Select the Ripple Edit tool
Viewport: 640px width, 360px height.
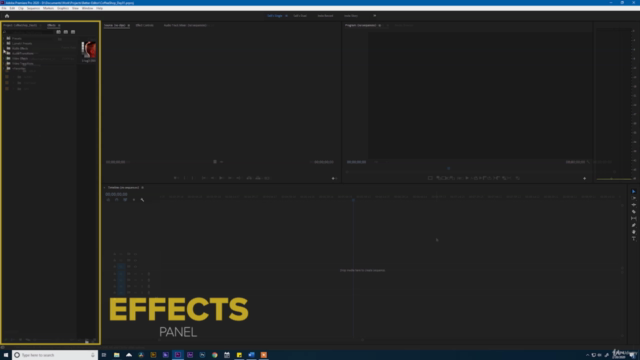point(633,205)
